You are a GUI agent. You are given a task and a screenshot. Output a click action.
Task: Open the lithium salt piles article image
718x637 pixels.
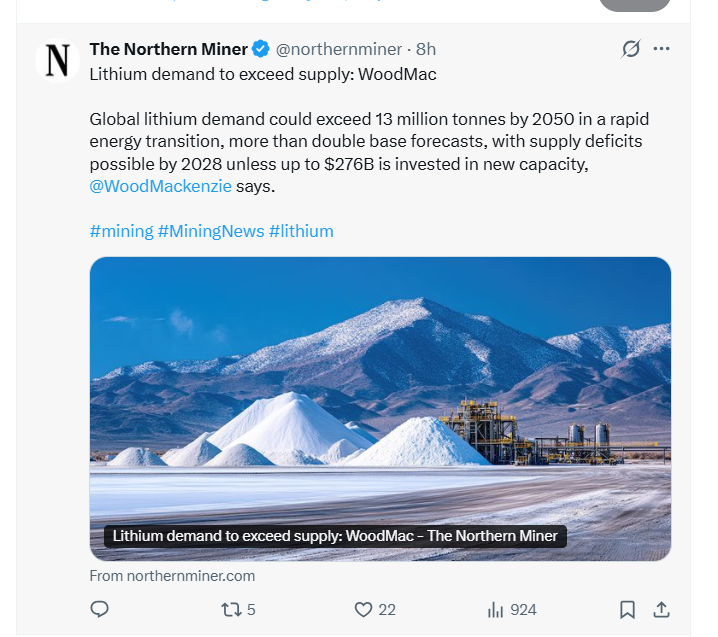pyautogui.click(x=380, y=400)
